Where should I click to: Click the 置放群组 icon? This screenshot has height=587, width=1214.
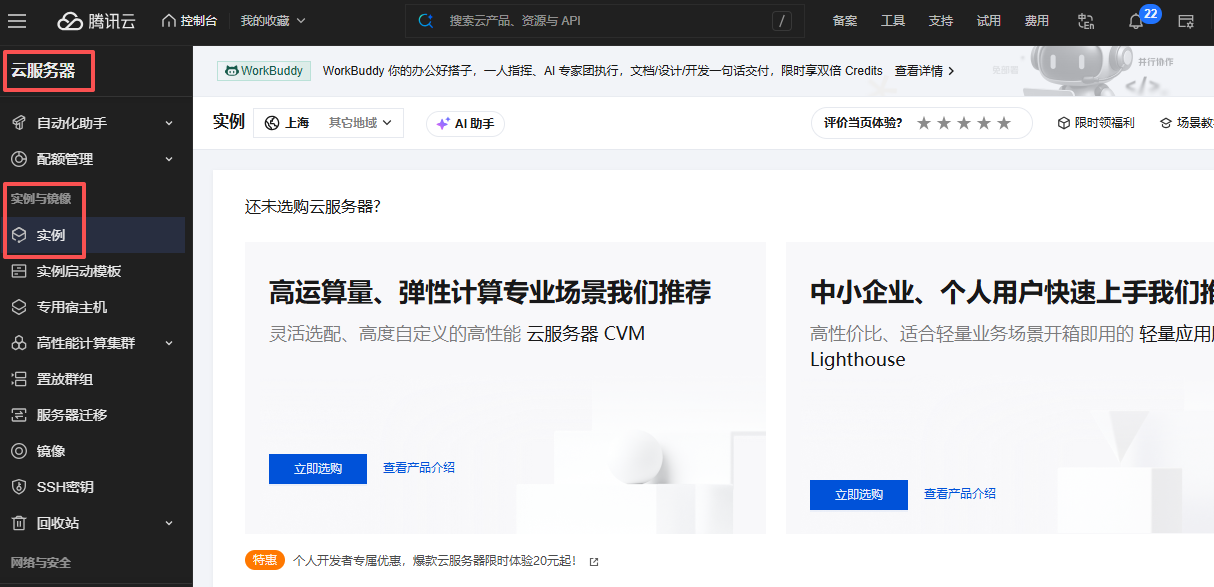[18, 379]
